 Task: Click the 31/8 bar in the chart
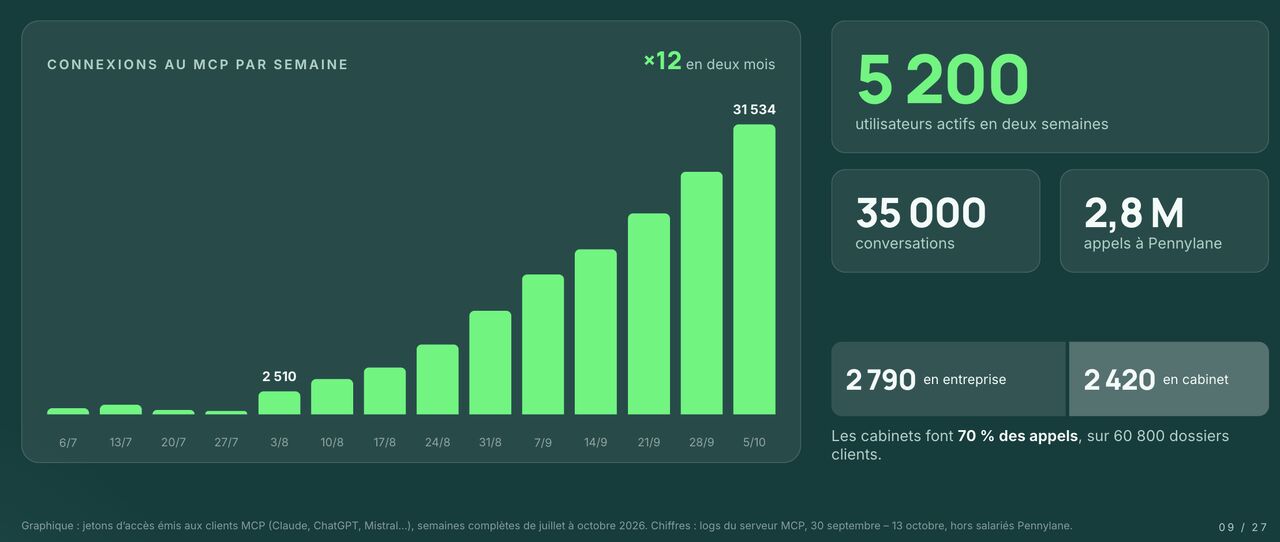click(490, 363)
